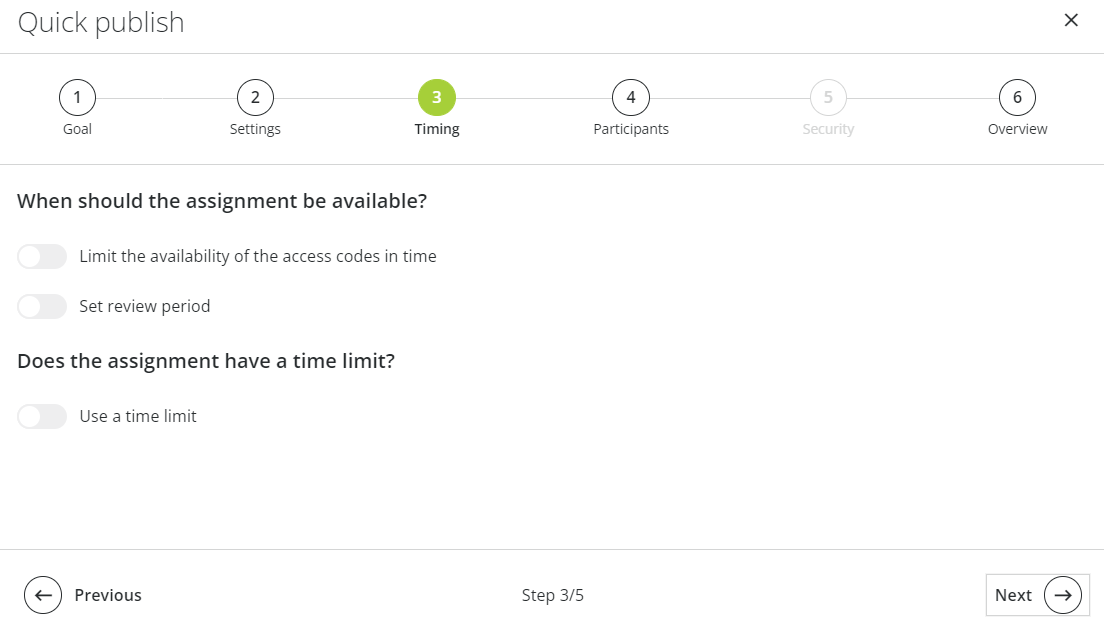The image size is (1106, 627).
Task: Turn on the Set review period switch
Action: click(x=42, y=306)
